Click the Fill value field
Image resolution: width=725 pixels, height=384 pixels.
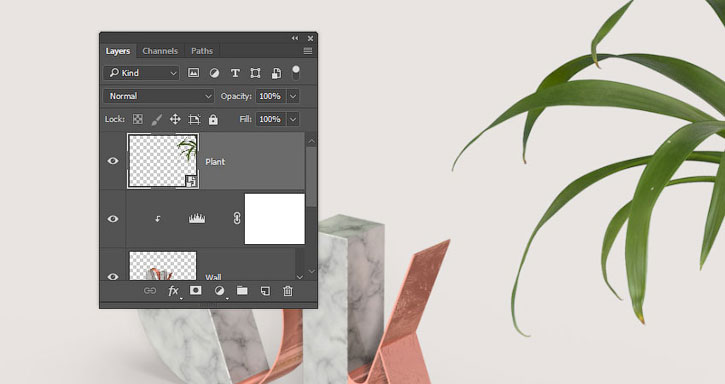tap(270, 119)
